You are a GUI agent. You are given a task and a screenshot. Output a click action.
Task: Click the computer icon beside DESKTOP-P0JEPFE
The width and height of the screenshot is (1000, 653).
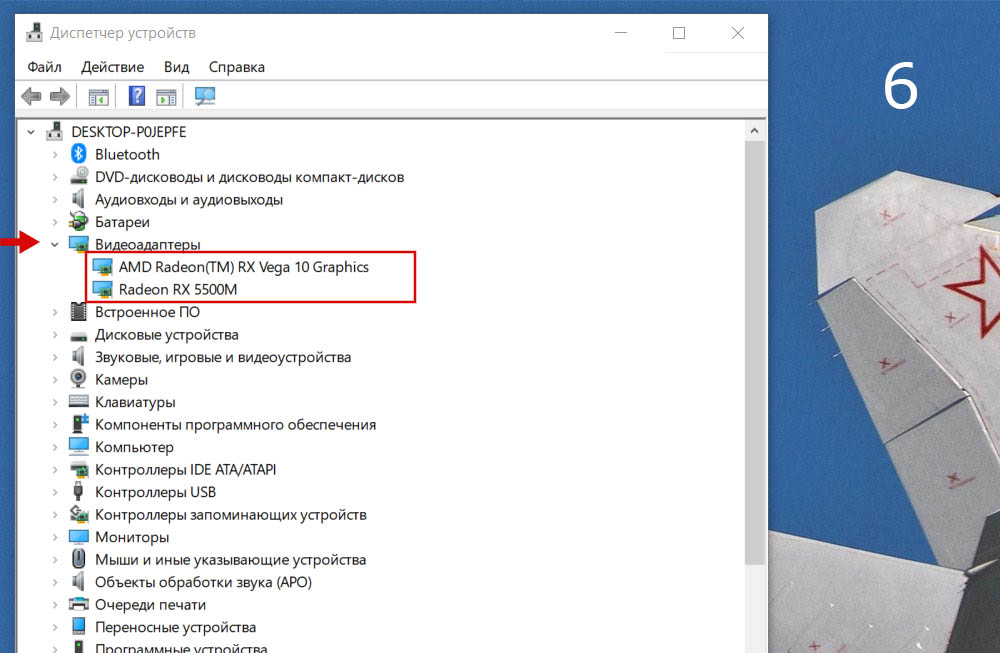point(54,131)
